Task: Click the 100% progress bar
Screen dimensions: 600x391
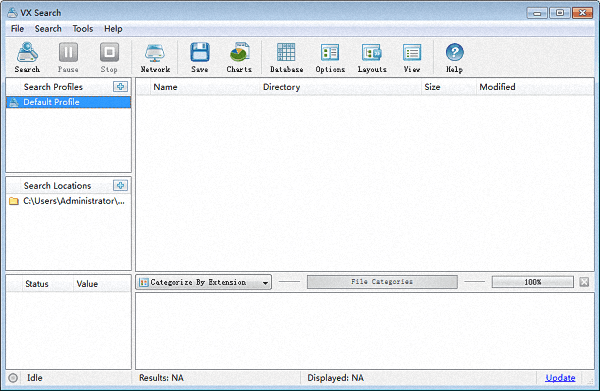Action: 533,282
